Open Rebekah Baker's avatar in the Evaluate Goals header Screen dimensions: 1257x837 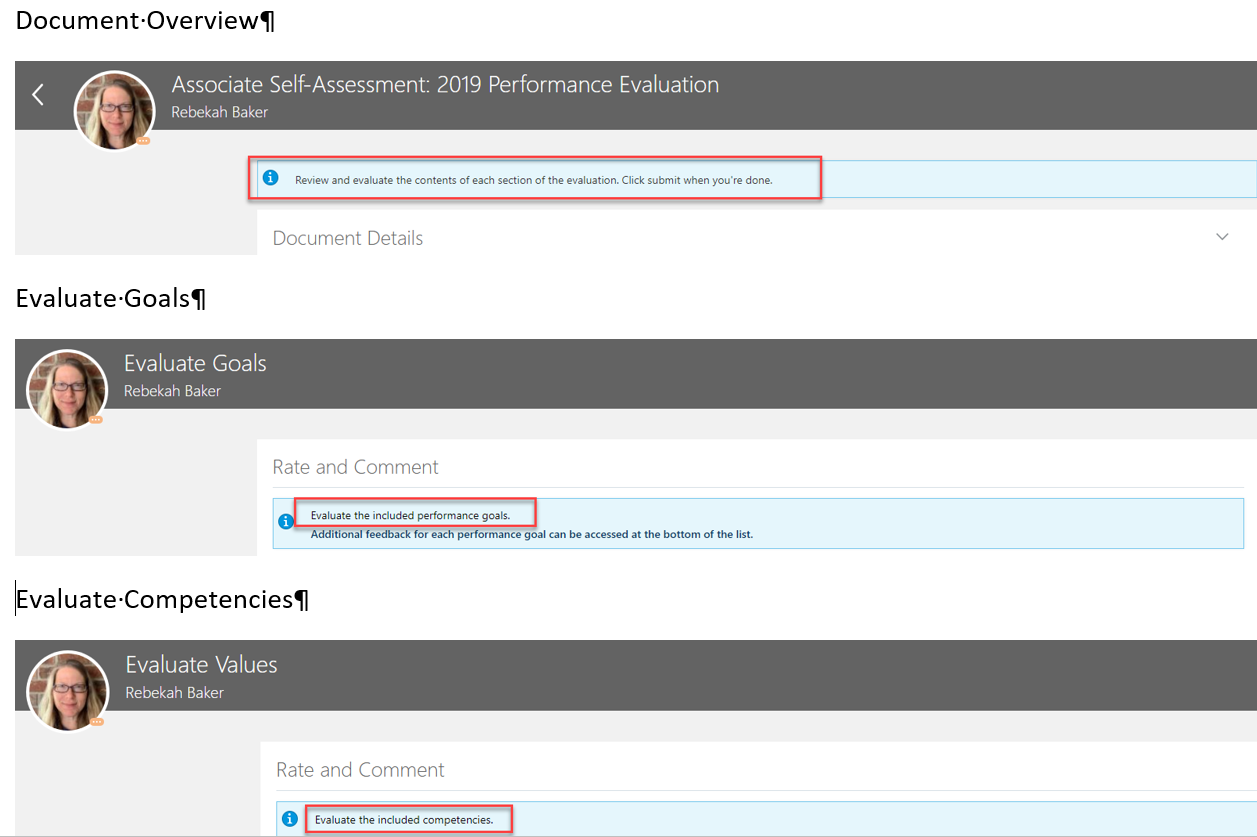click(66, 389)
